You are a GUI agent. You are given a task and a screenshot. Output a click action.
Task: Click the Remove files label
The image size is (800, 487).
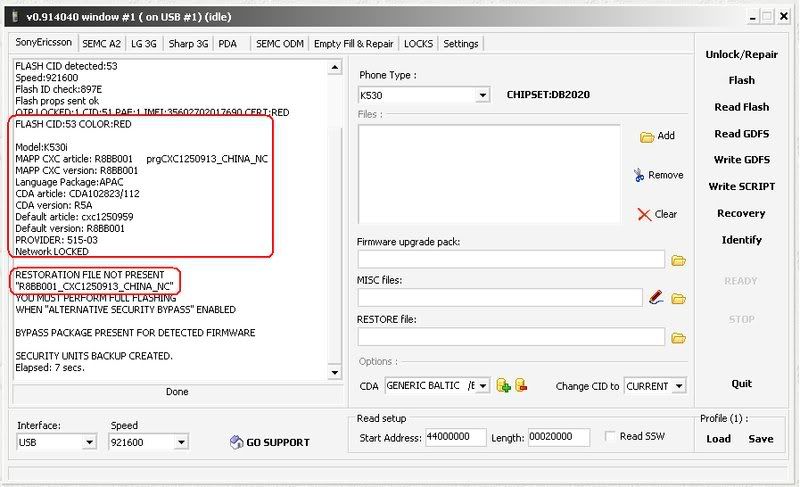point(666,175)
